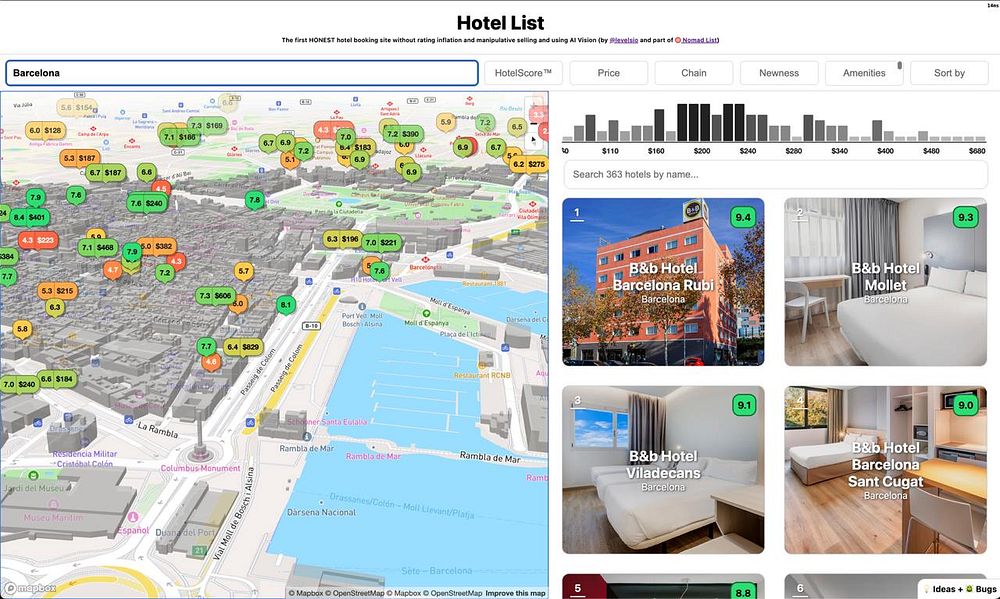Viewport: 1000px width, 599px height.
Task: Zoom out the map with minus control
Action: pyautogui.click(x=534, y=122)
